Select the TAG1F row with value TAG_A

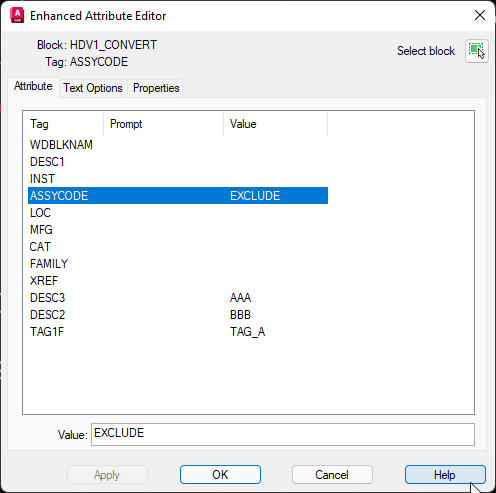178,332
